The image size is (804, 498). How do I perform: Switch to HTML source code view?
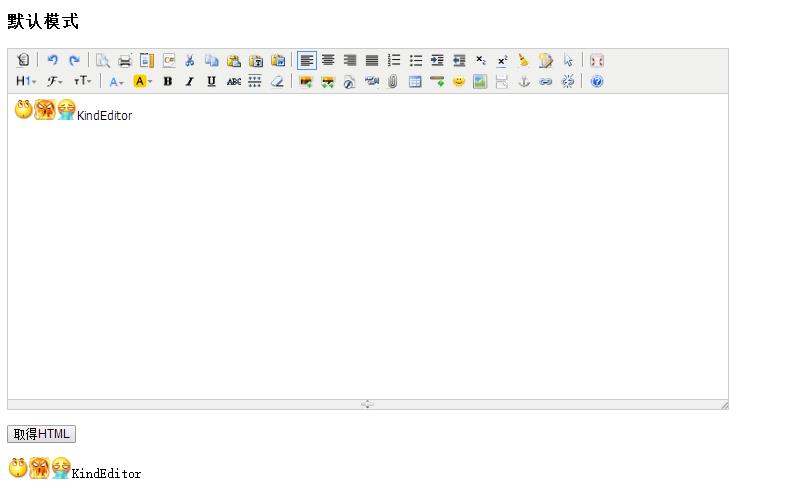23,60
